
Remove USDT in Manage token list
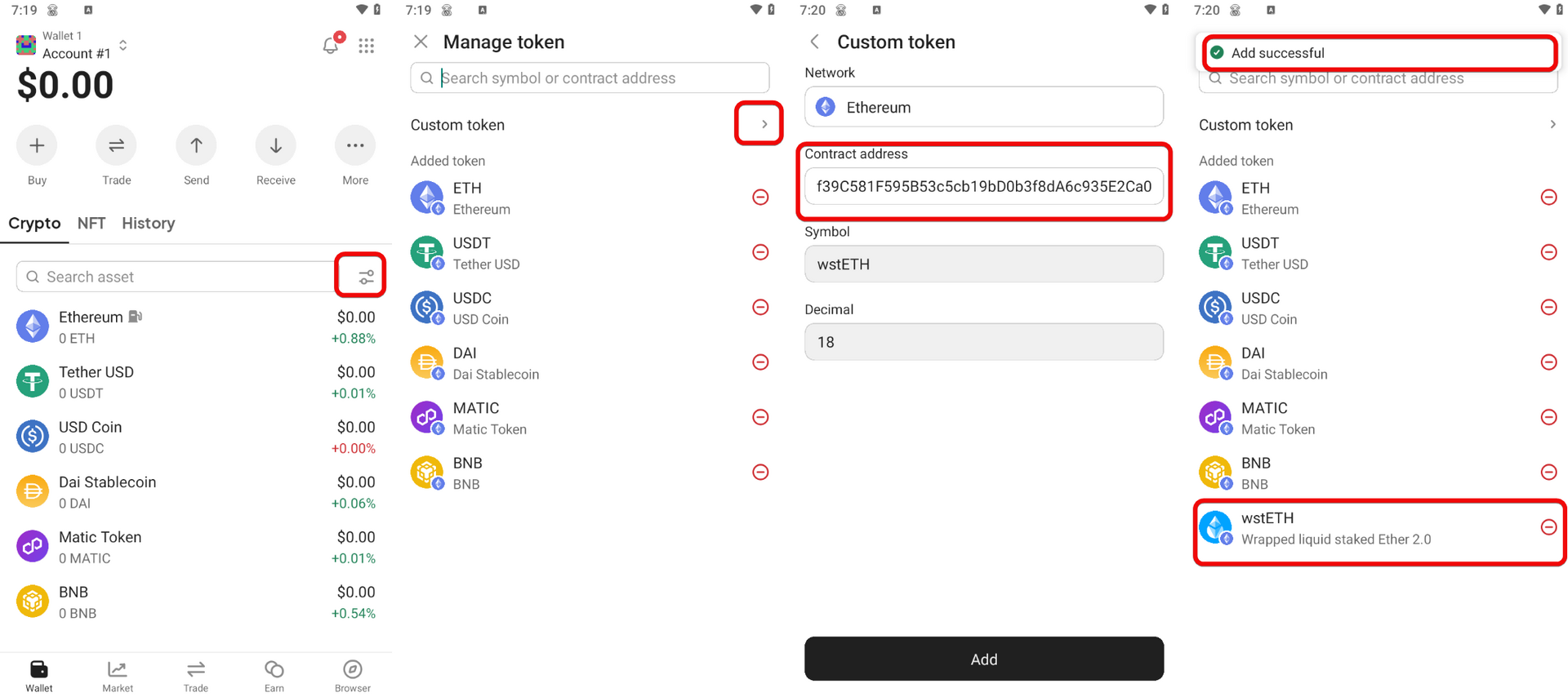pyautogui.click(x=760, y=252)
